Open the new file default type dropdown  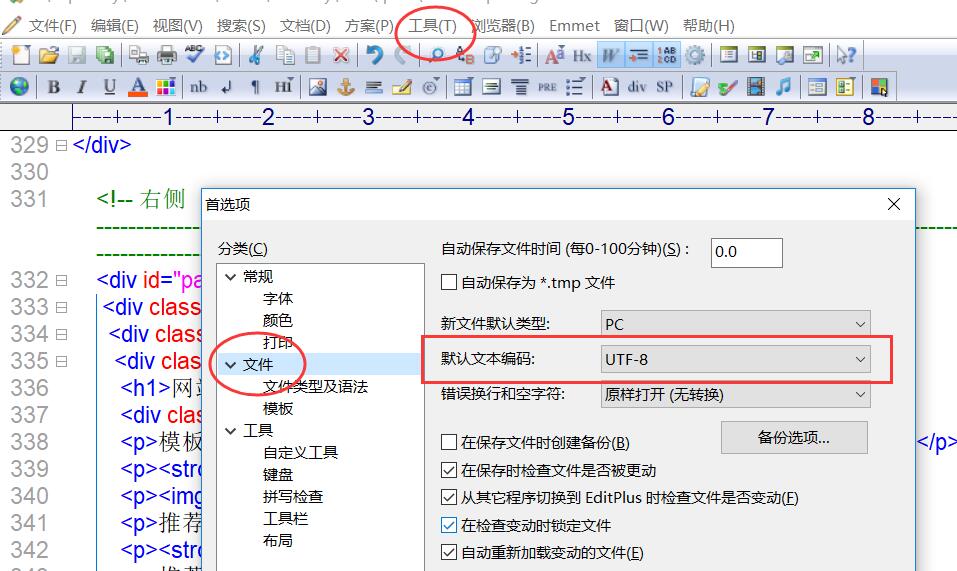[x=736, y=324]
